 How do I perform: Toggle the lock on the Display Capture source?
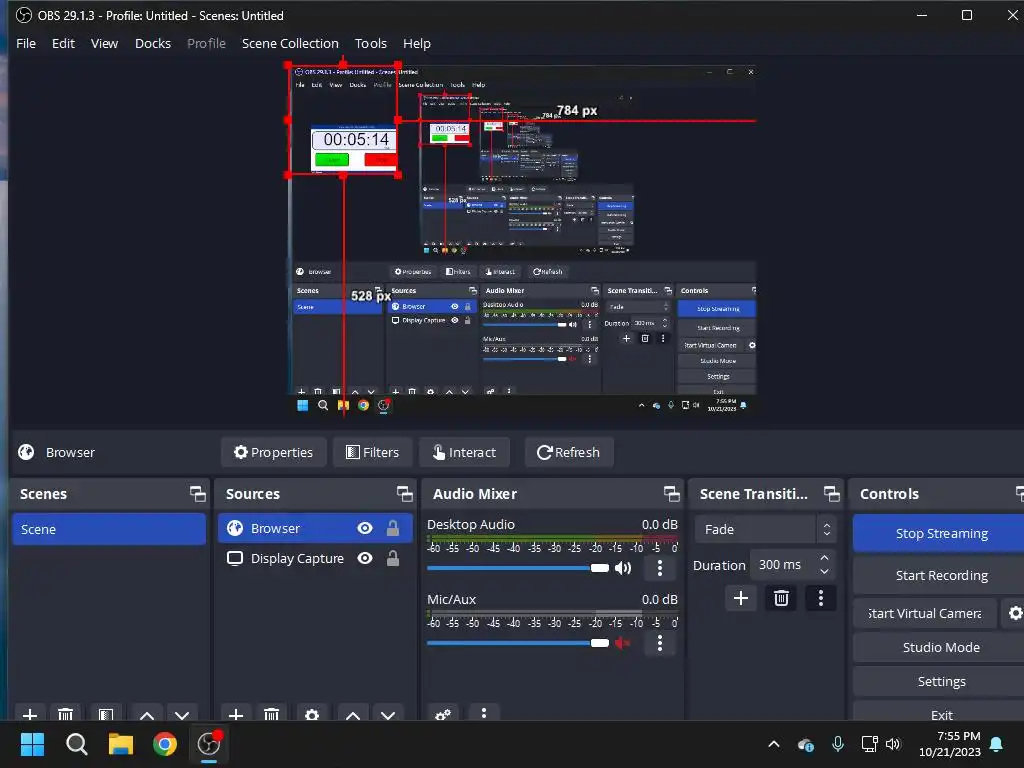coord(392,558)
